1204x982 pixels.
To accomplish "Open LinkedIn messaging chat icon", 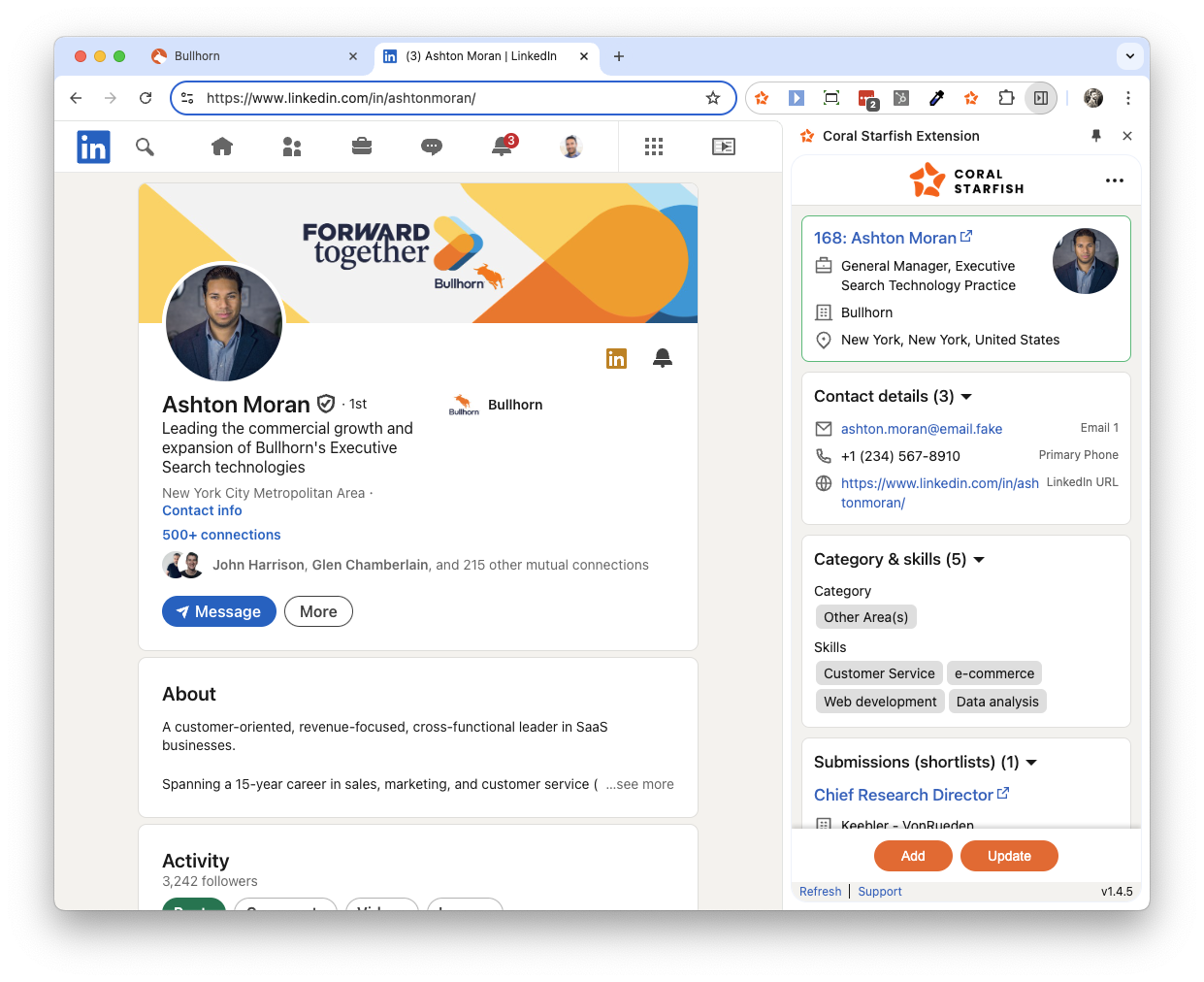I will tap(432, 147).
